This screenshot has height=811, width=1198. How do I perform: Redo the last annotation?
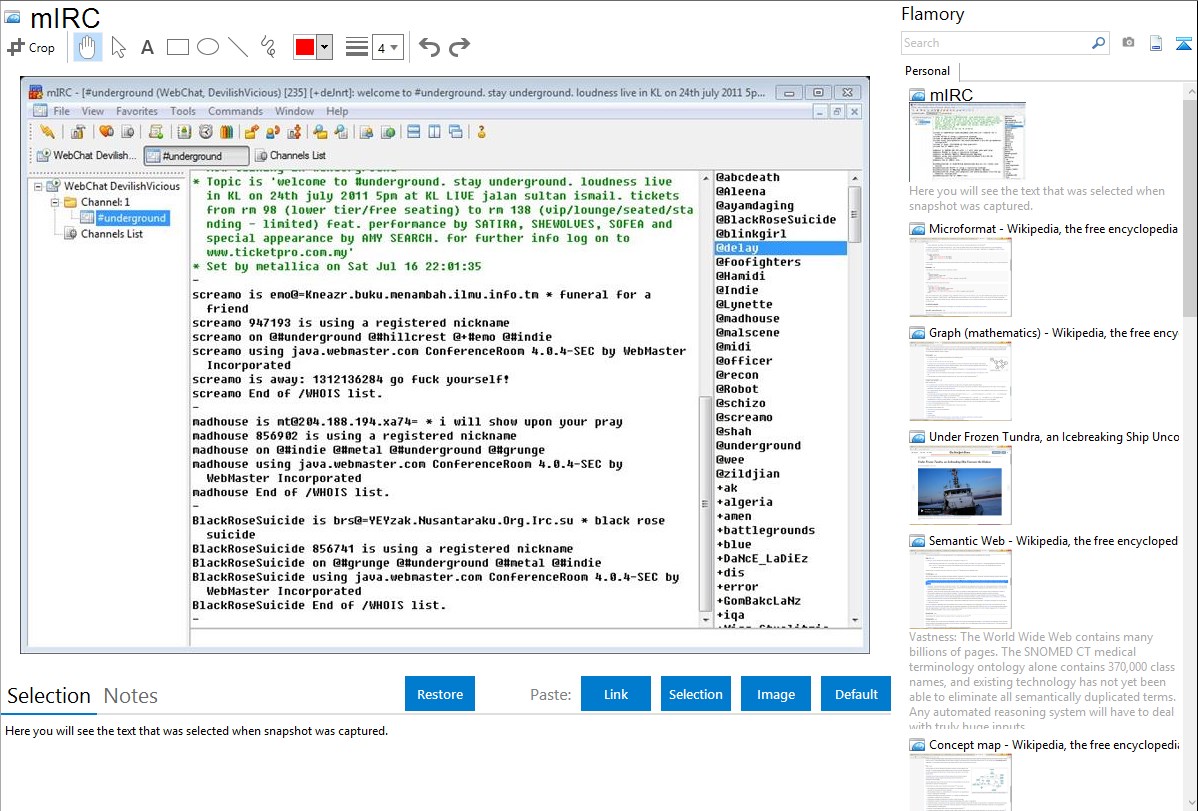[459, 47]
